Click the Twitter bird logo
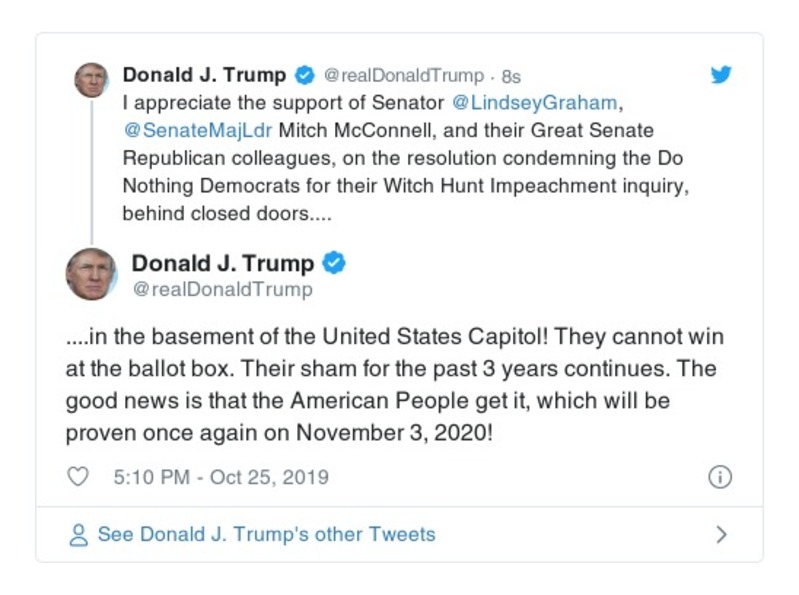Screen dimensions: 799x595 pyautogui.click(x=721, y=75)
